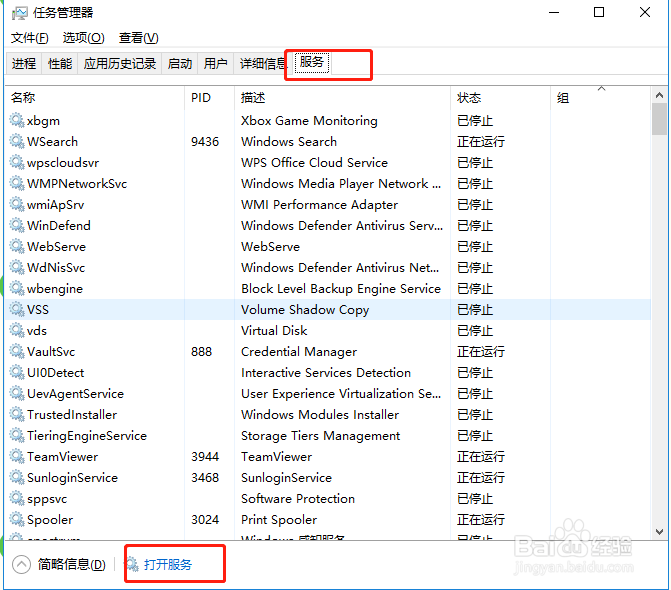Switch to the 启动 tab

tap(180, 64)
